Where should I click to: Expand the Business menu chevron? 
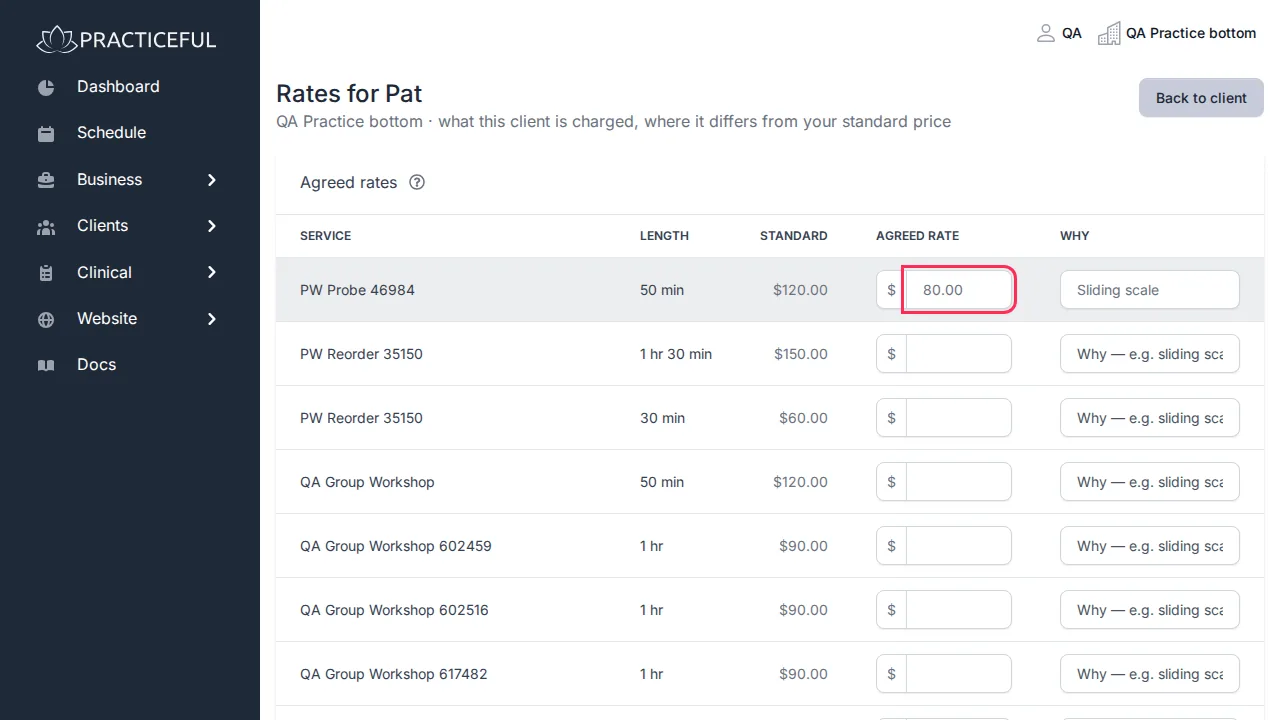tap(212, 180)
